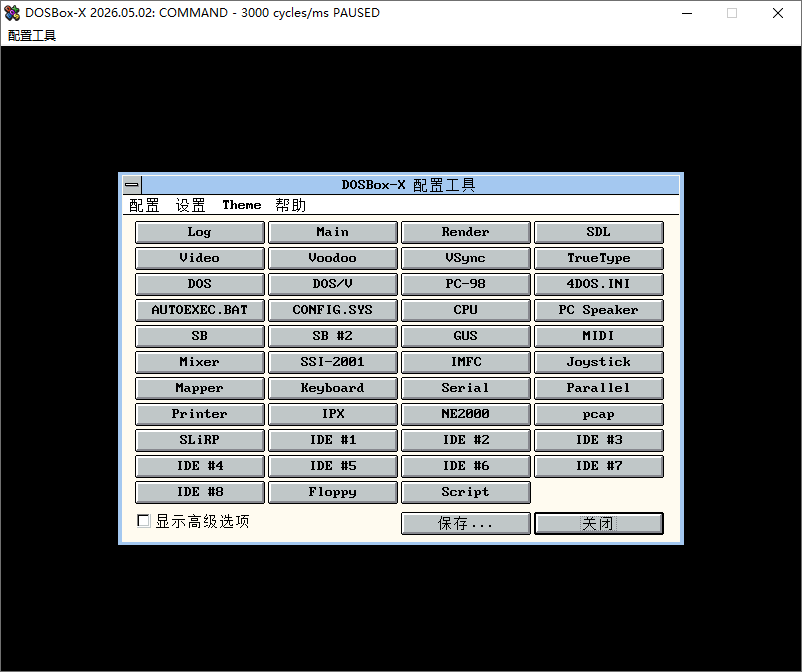Image resolution: width=802 pixels, height=672 pixels.
Task: Open Voodoo settings
Action: click(x=333, y=258)
